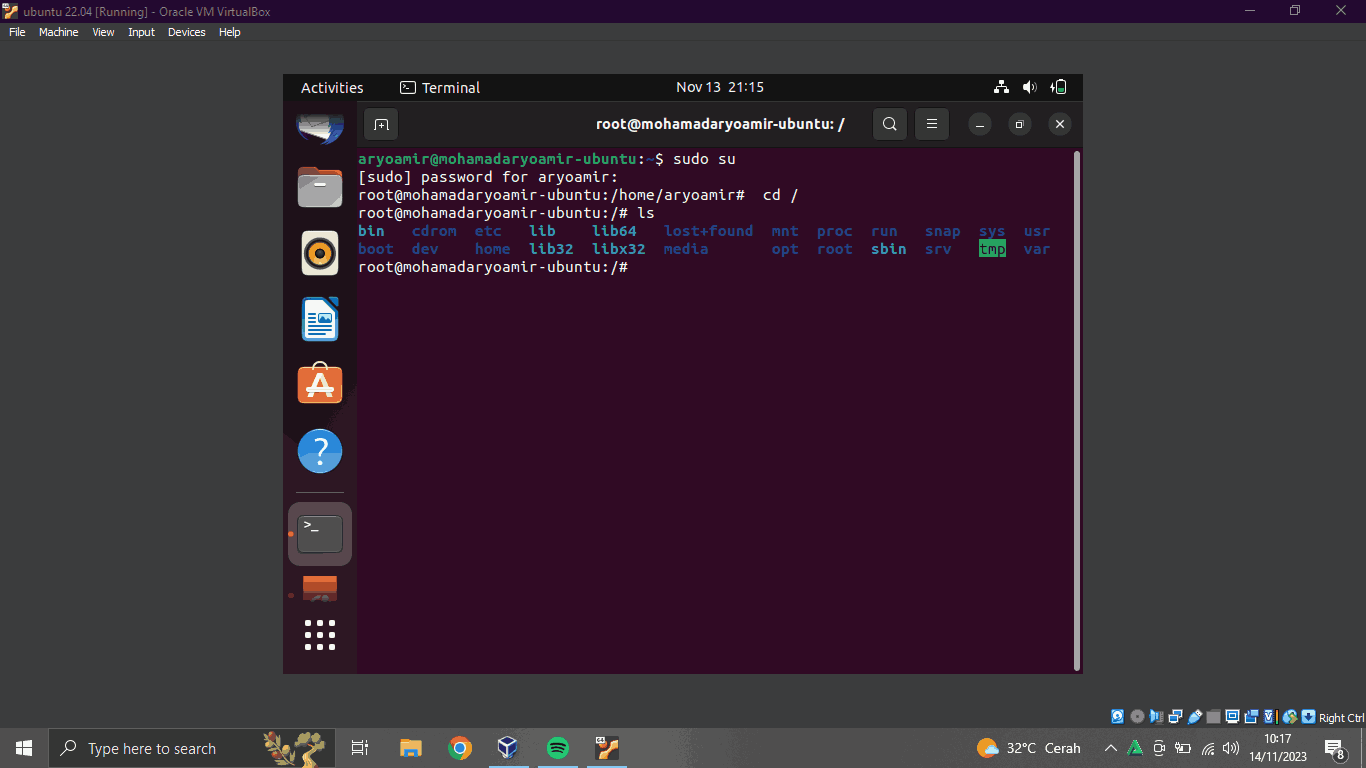Image resolution: width=1366 pixels, height=768 pixels.
Task: Click the optical disk icon in VirtualBox status bar
Action: 1137,717
